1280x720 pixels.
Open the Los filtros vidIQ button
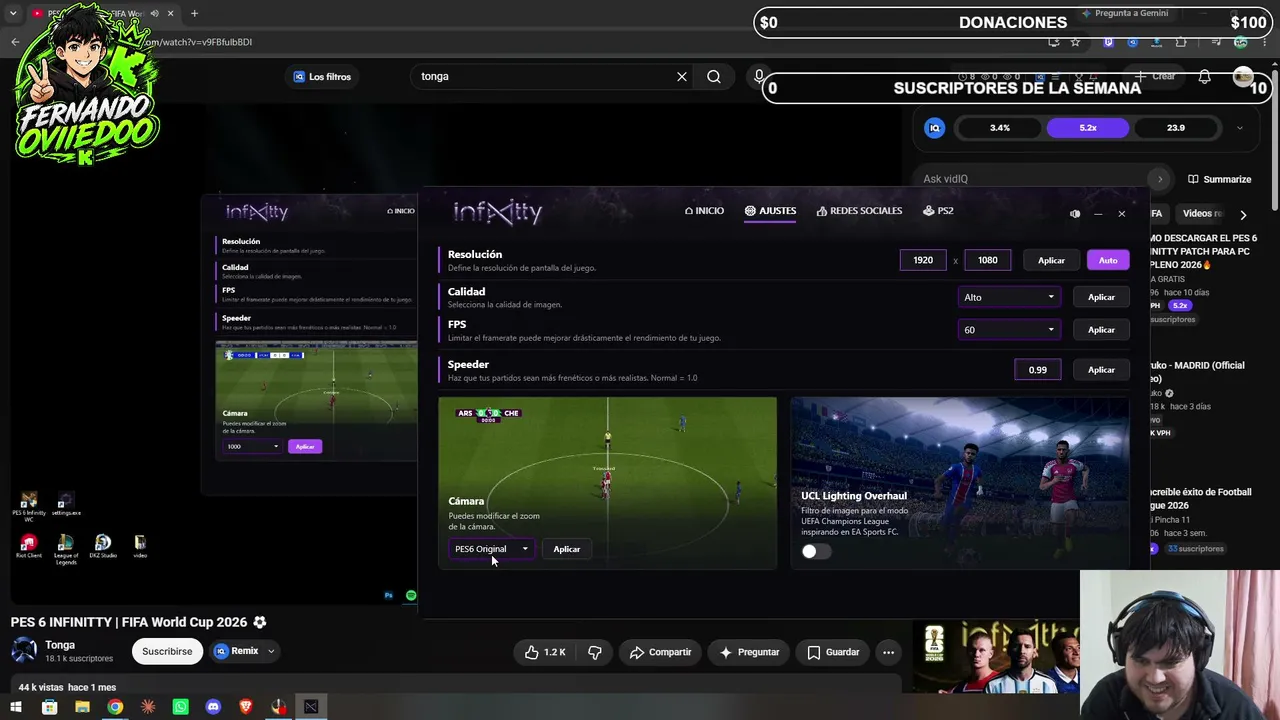click(x=322, y=77)
